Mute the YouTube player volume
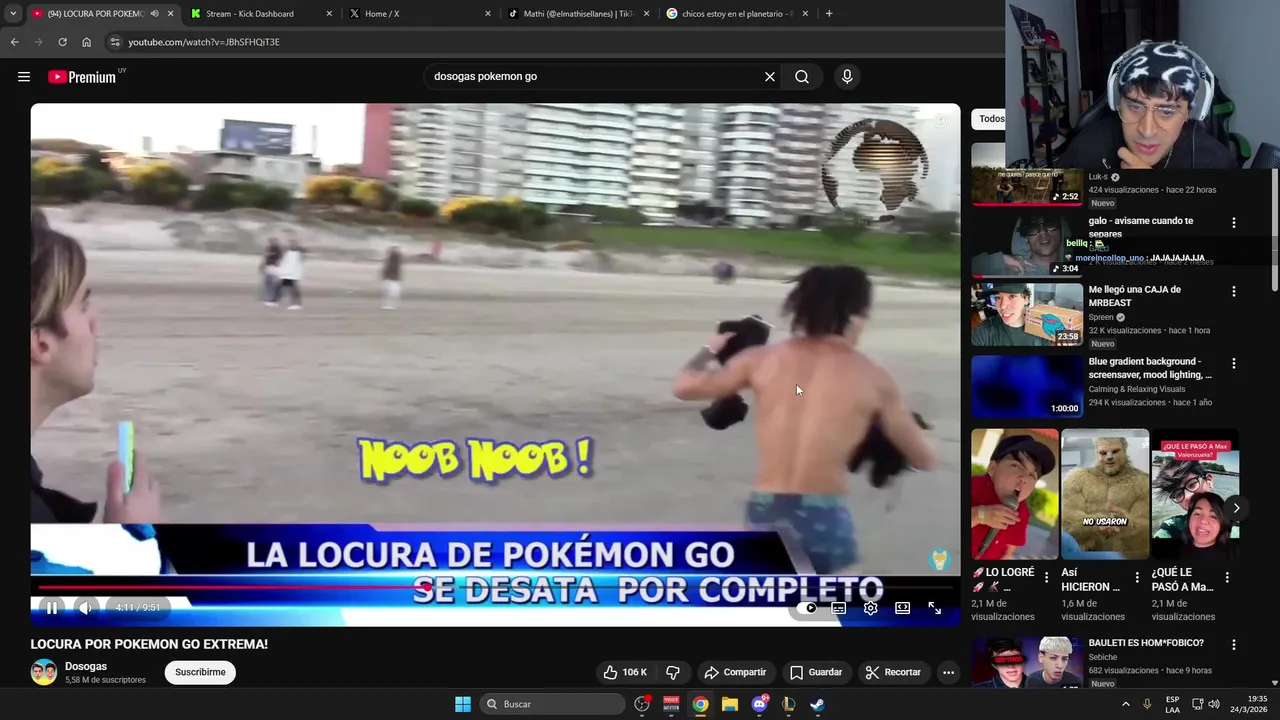This screenshot has width=1280, height=720. pyautogui.click(x=85, y=608)
